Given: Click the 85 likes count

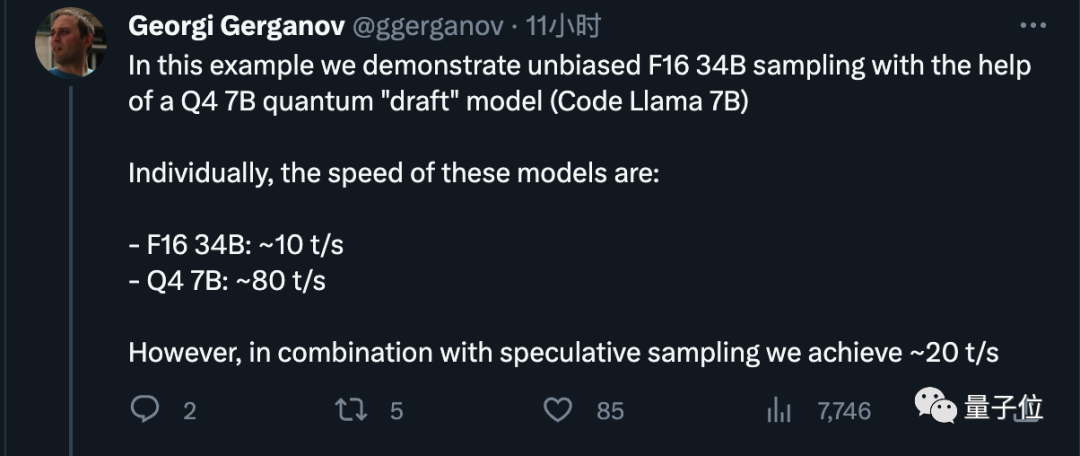Looking at the screenshot, I should [x=609, y=410].
